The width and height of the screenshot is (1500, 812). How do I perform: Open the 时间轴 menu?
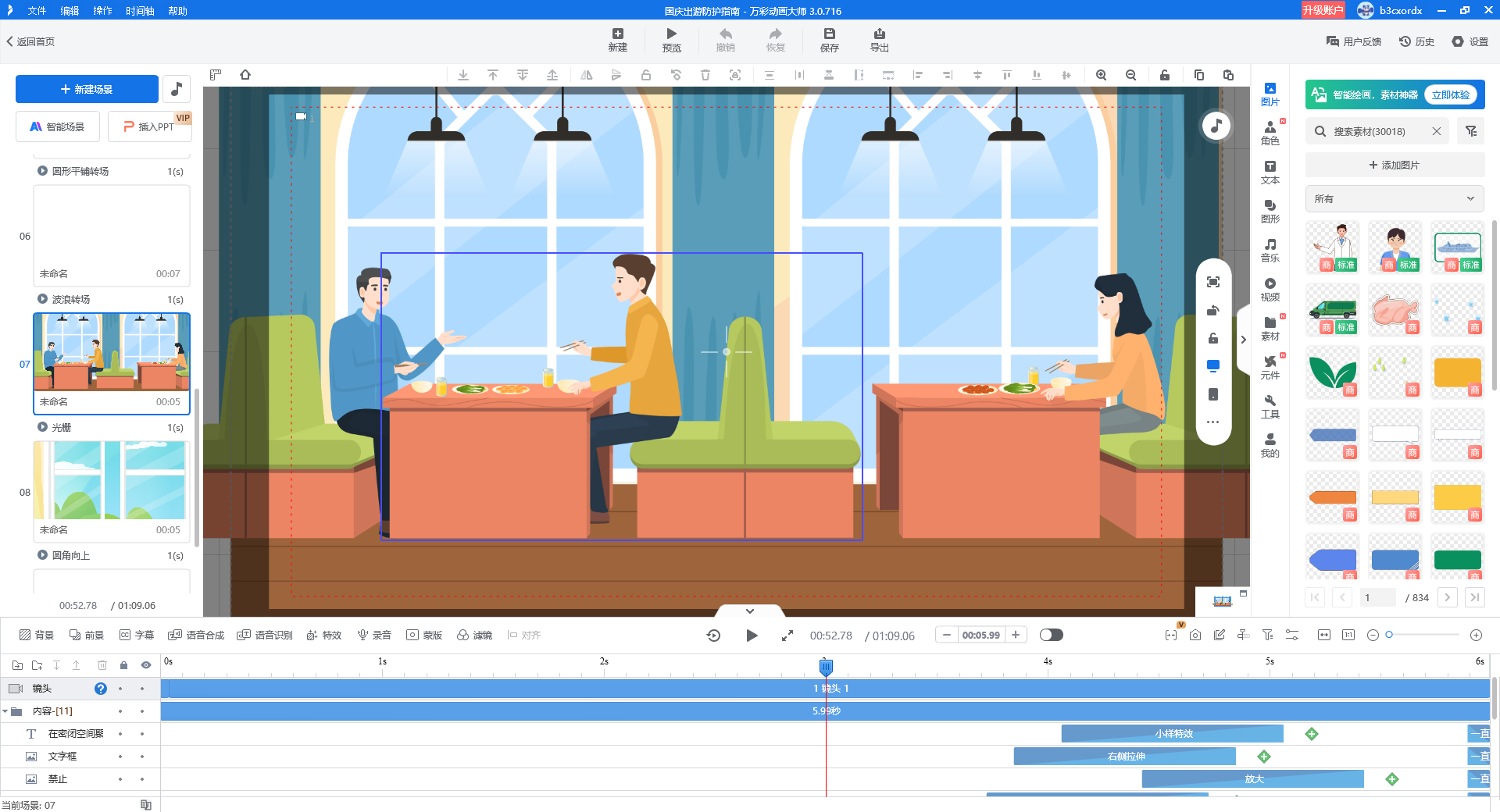click(140, 11)
